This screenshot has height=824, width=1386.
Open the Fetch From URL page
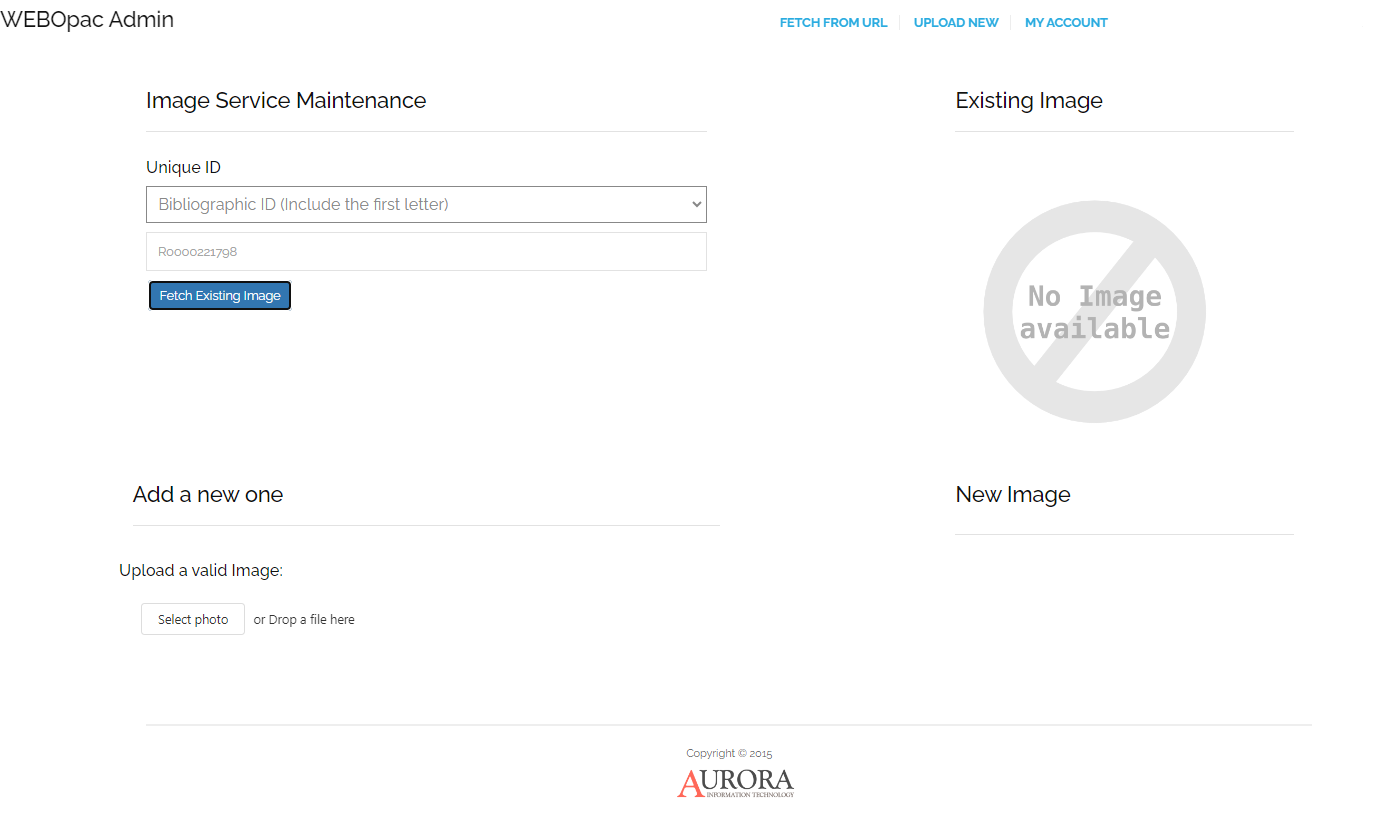coord(833,23)
